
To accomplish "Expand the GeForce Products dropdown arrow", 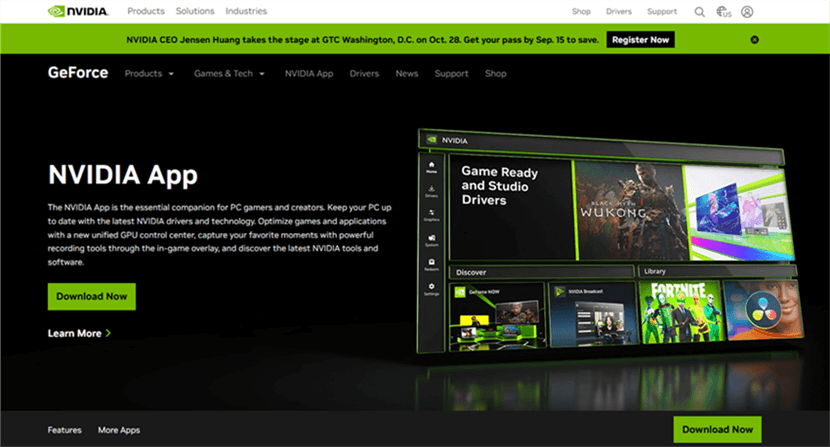I will click(171, 74).
